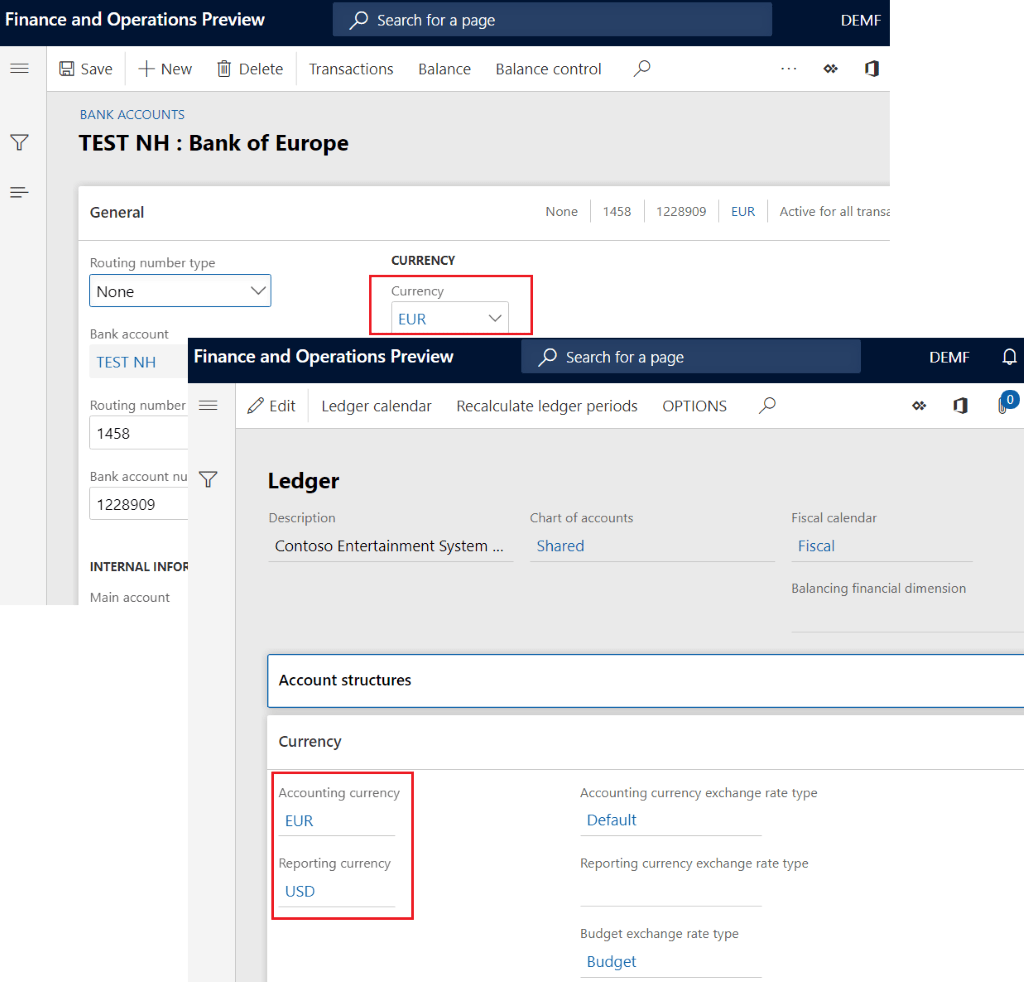Select the Edit pencil icon on the Ledger page
This screenshot has width=1024, height=982.
pos(271,405)
